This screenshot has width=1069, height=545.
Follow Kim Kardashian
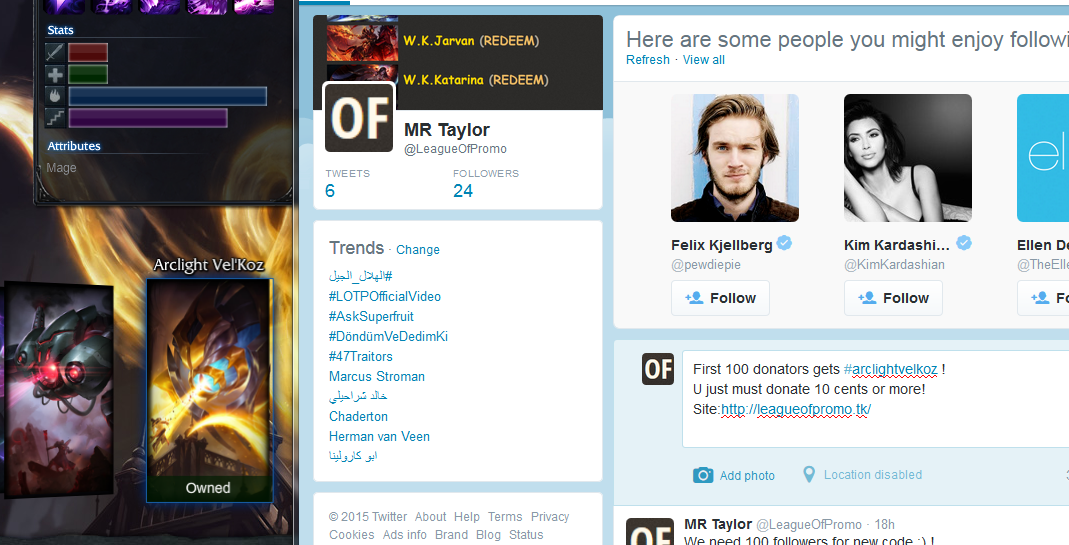(893, 298)
